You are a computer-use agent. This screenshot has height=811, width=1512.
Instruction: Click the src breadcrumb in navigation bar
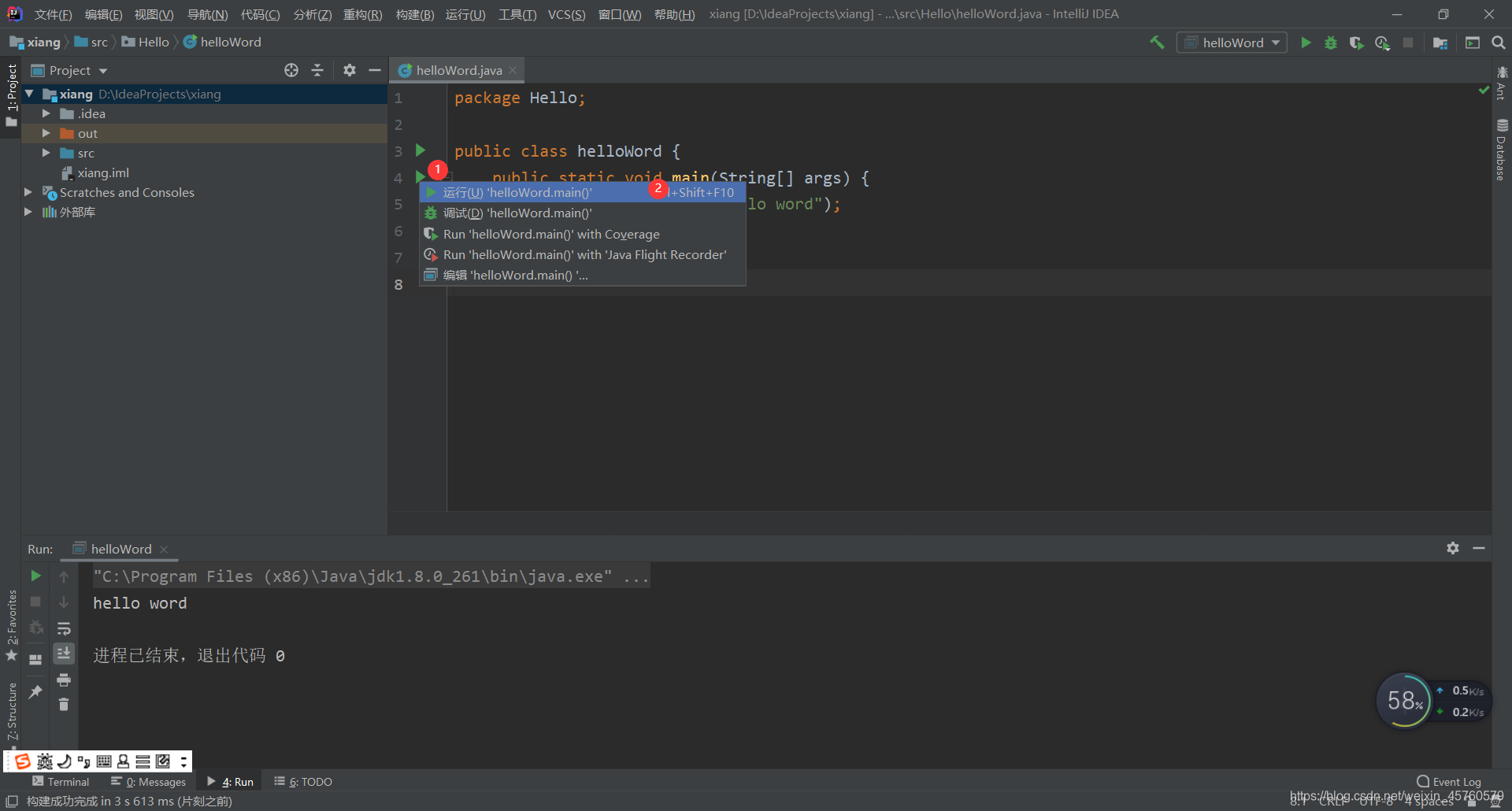pyautogui.click(x=91, y=42)
